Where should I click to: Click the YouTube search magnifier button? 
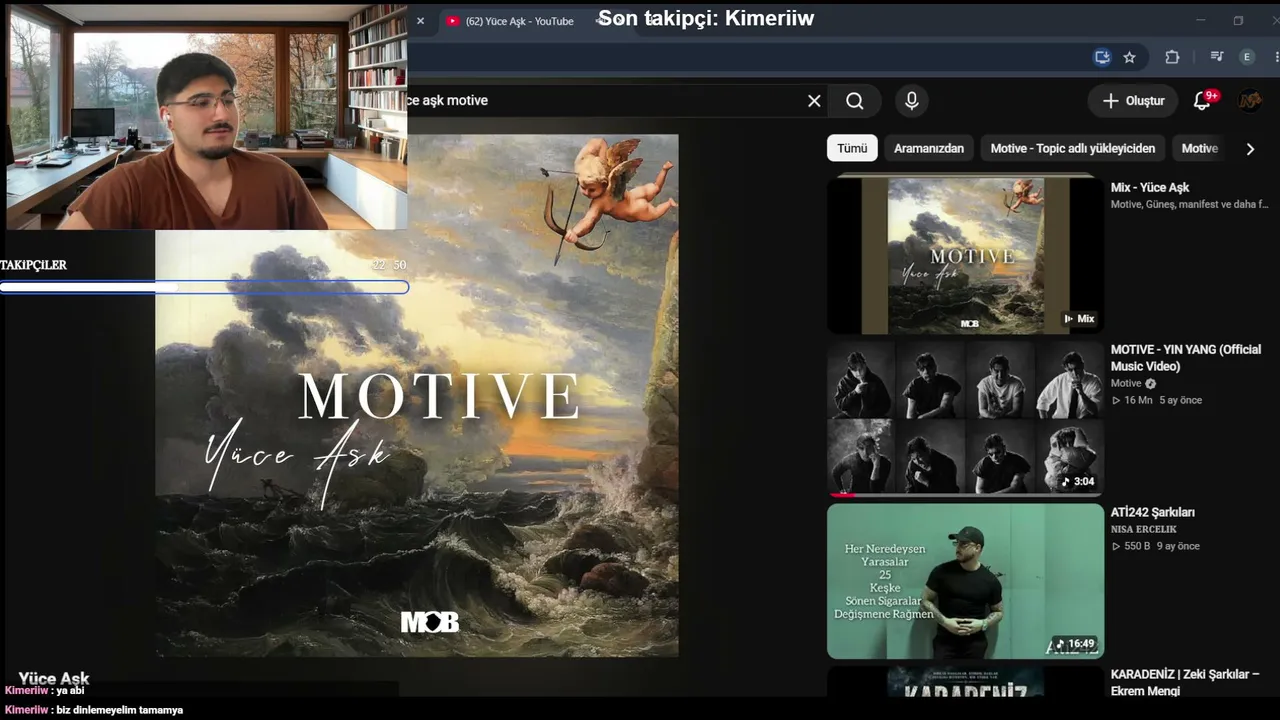(854, 101)
